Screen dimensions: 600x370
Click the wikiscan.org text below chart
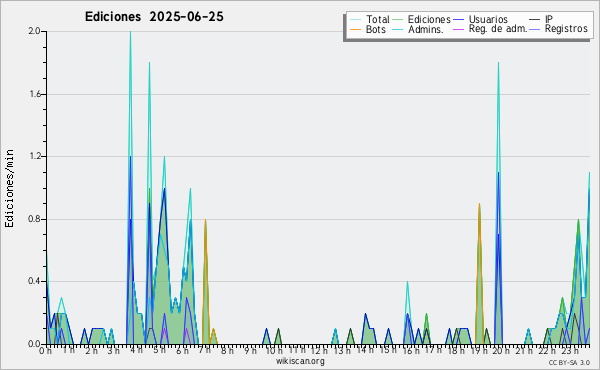pyautogui.click(x=300, y=361)
